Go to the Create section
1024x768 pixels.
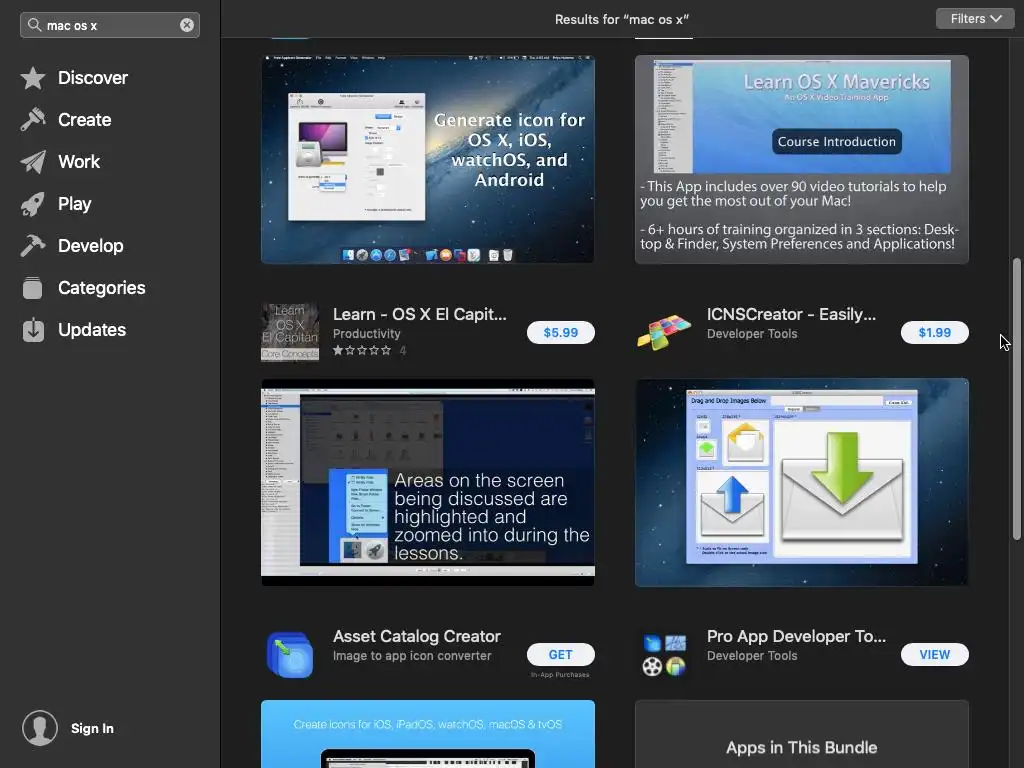point(84,120)
